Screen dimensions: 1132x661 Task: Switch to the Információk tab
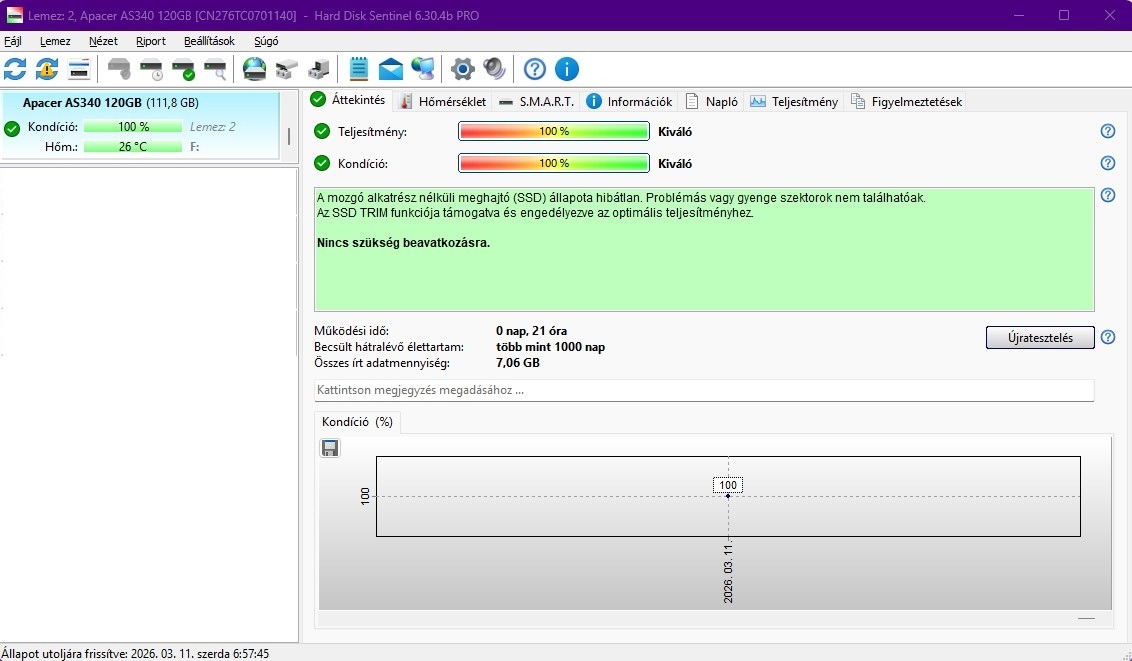630,102
